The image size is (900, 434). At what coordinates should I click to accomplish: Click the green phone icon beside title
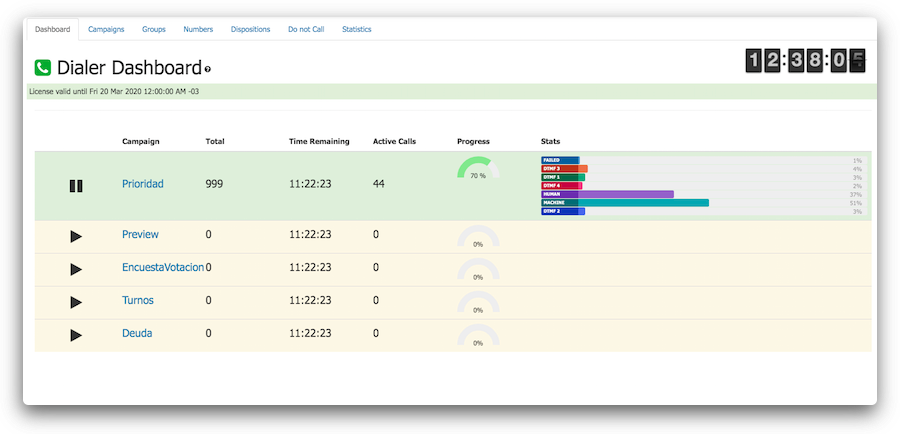click(43, 68)
